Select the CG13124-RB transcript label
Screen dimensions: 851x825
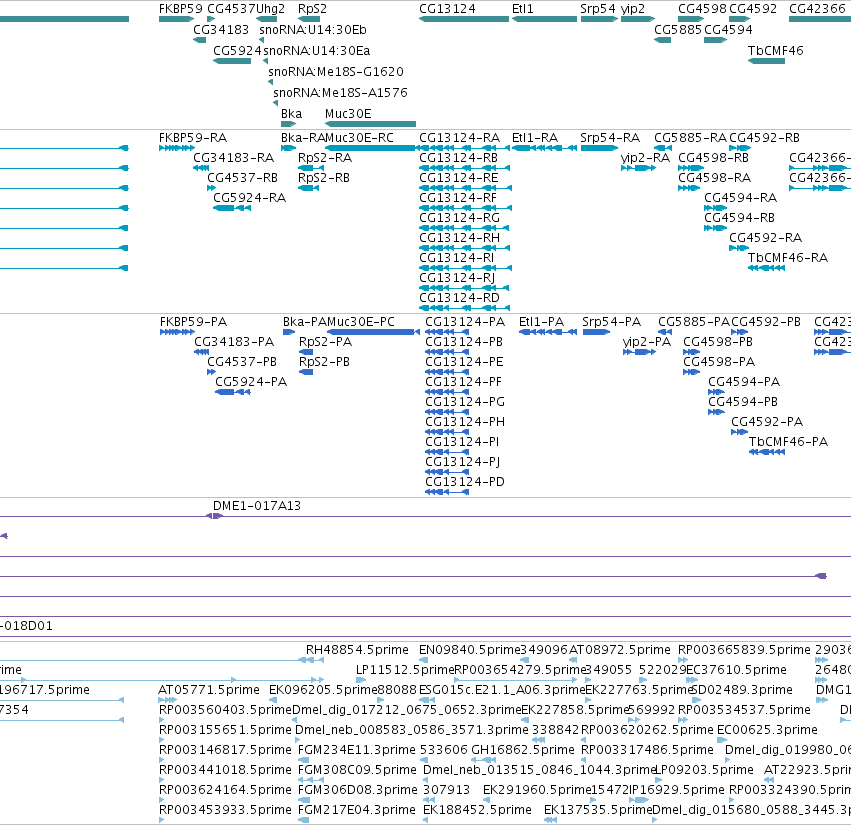(459, 158)
